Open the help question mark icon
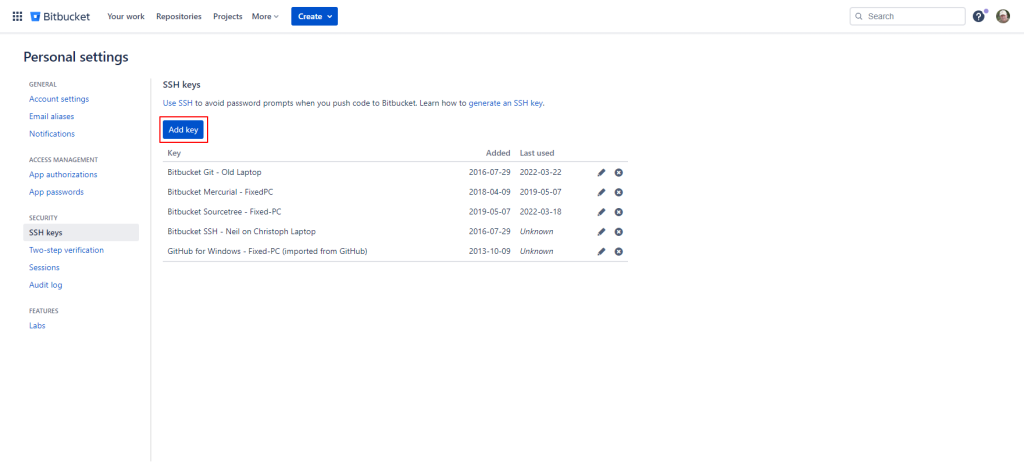1024x473 pixels. pyautogui.click(x=979, y=16)
